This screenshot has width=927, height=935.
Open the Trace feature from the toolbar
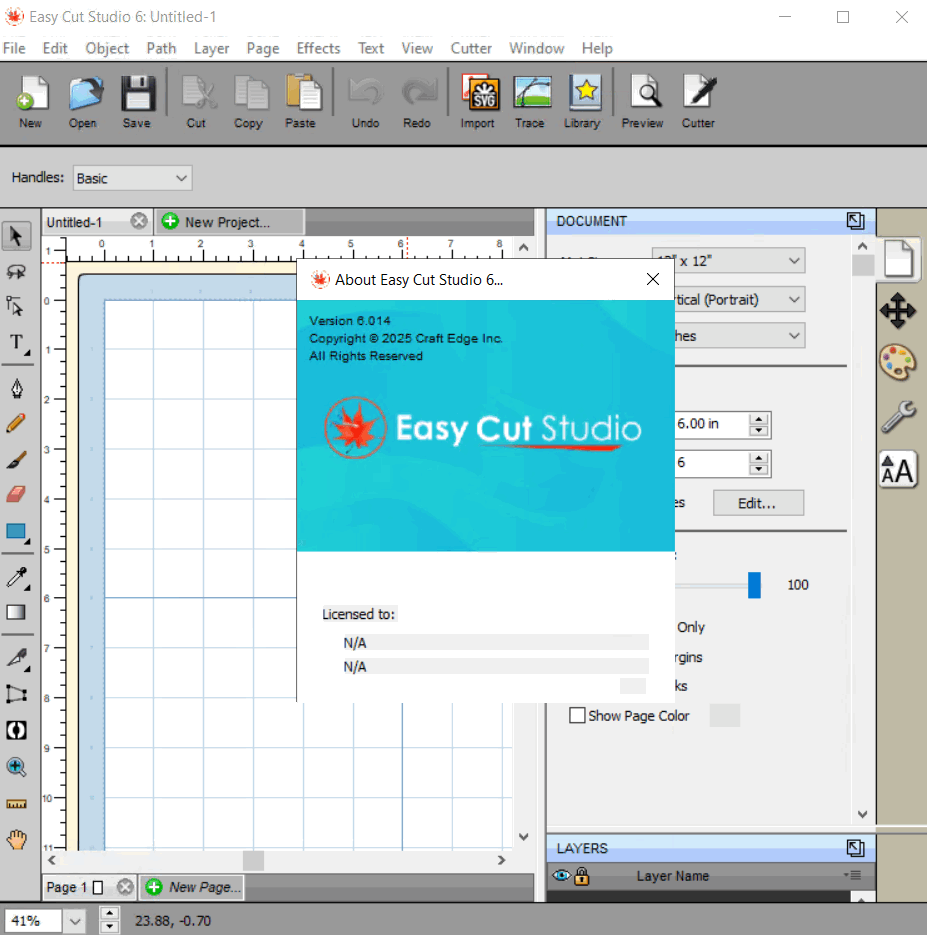[x=531, y=100]
